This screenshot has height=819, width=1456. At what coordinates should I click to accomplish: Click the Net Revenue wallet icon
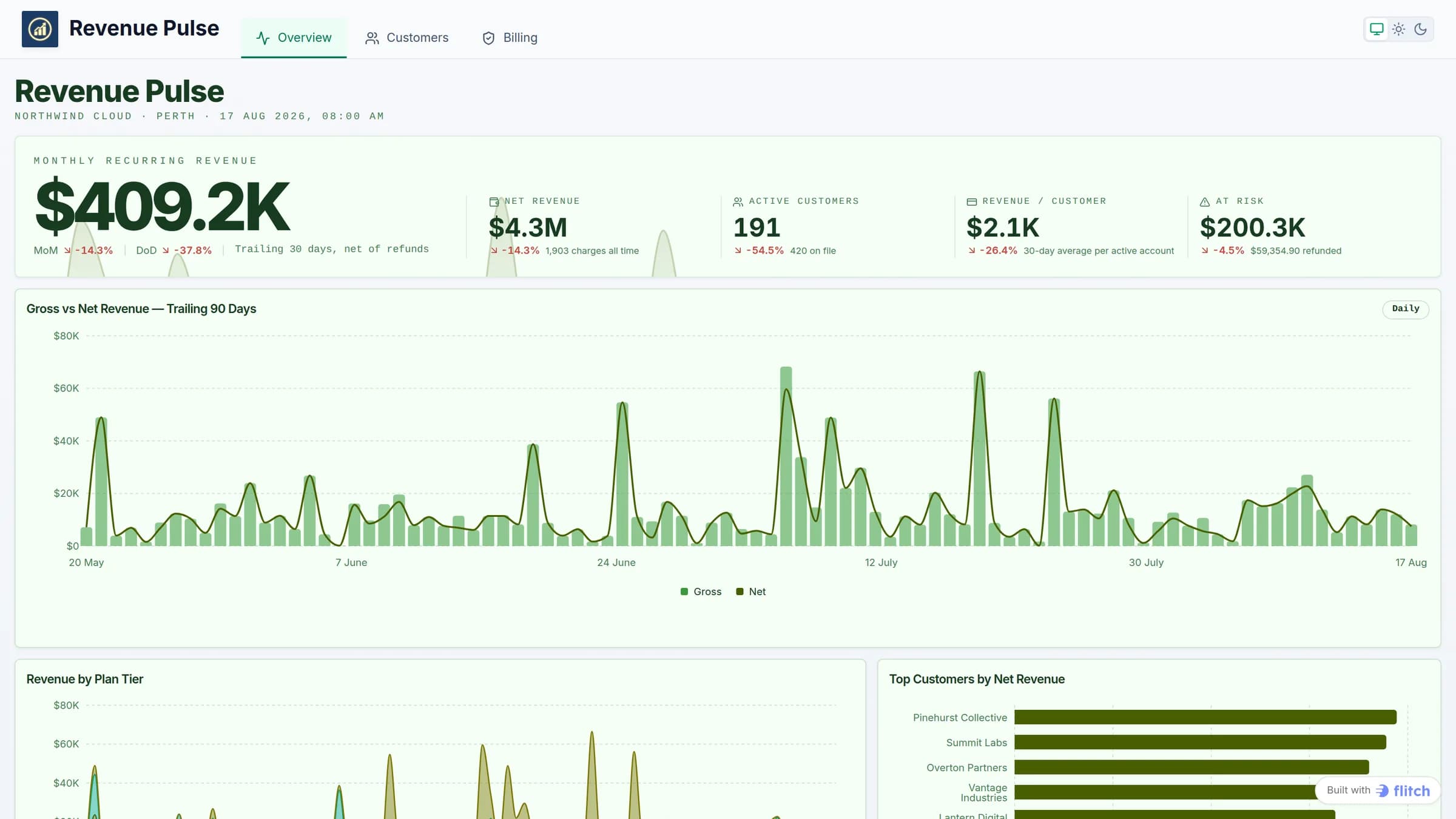tap(494, 201)
